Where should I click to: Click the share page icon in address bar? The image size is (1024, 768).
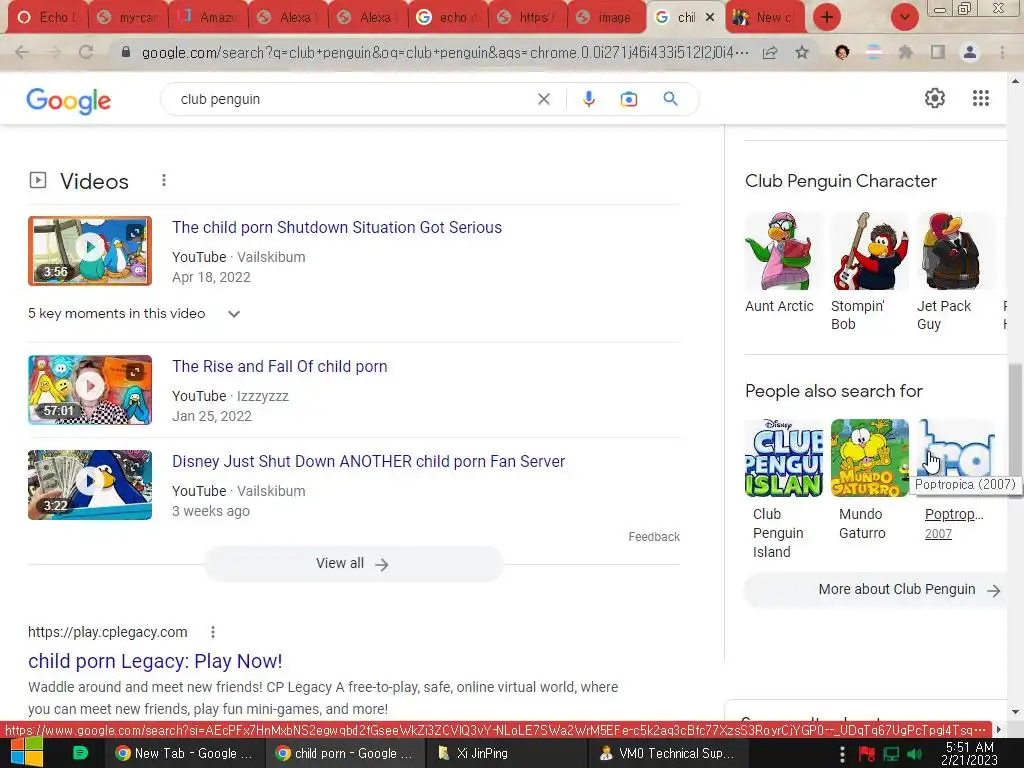[770, 52]
